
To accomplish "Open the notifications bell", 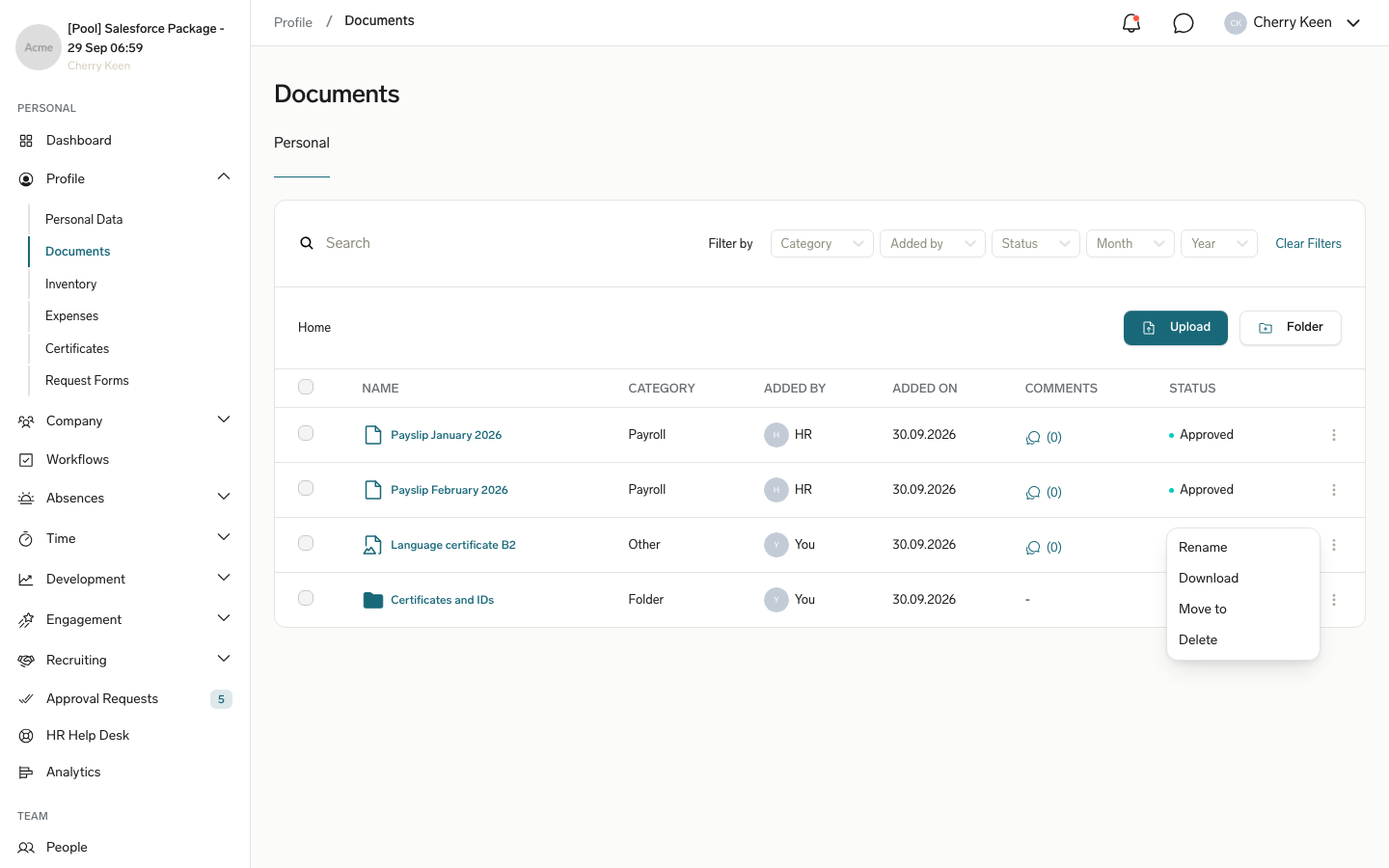I will (x=1131, y=23).
